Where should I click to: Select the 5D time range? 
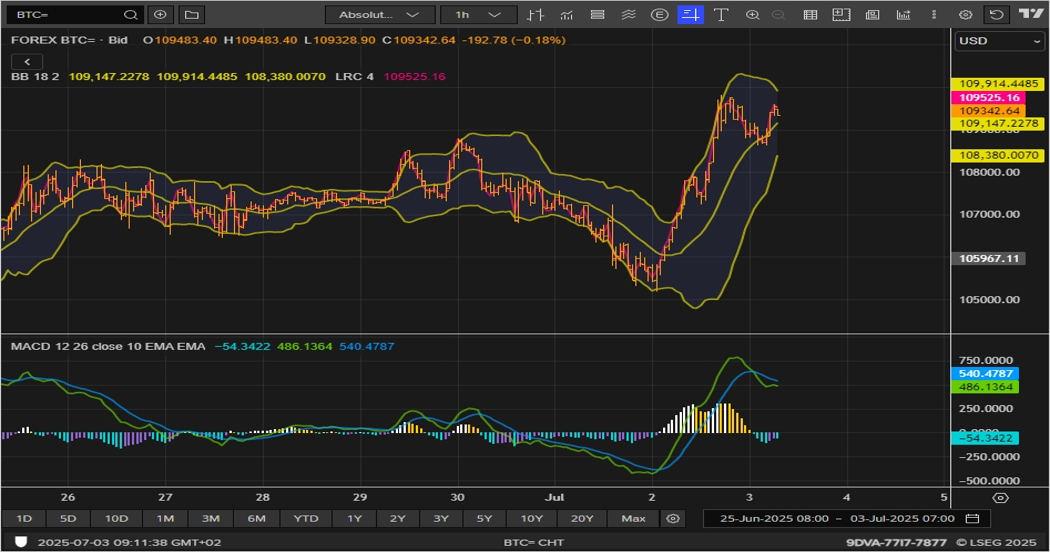point(68,519)
